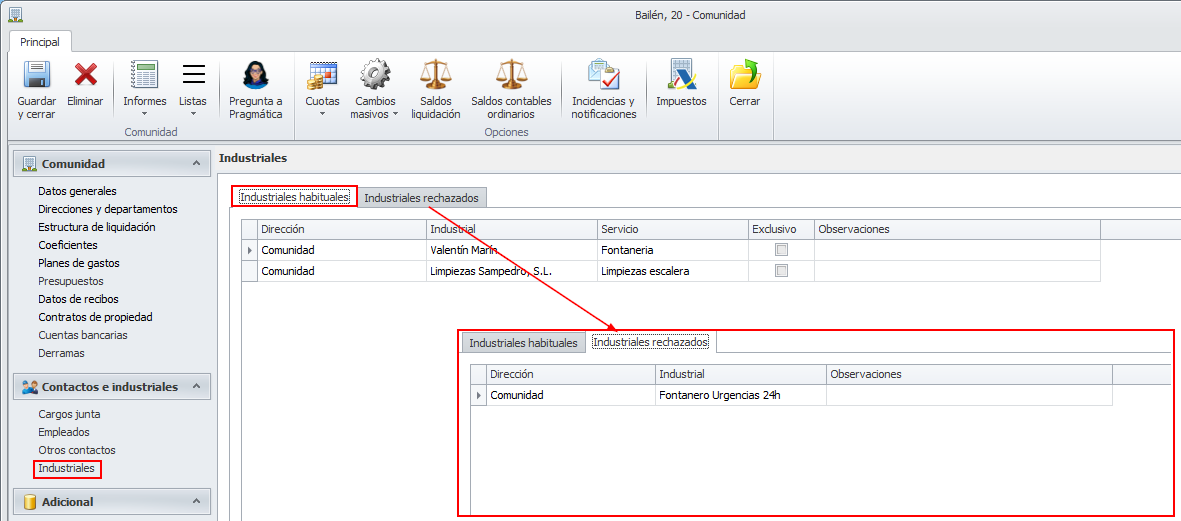Click the Cerrar folder icon
Viewport: 1181px width, 521px height.
coord(745,75)
